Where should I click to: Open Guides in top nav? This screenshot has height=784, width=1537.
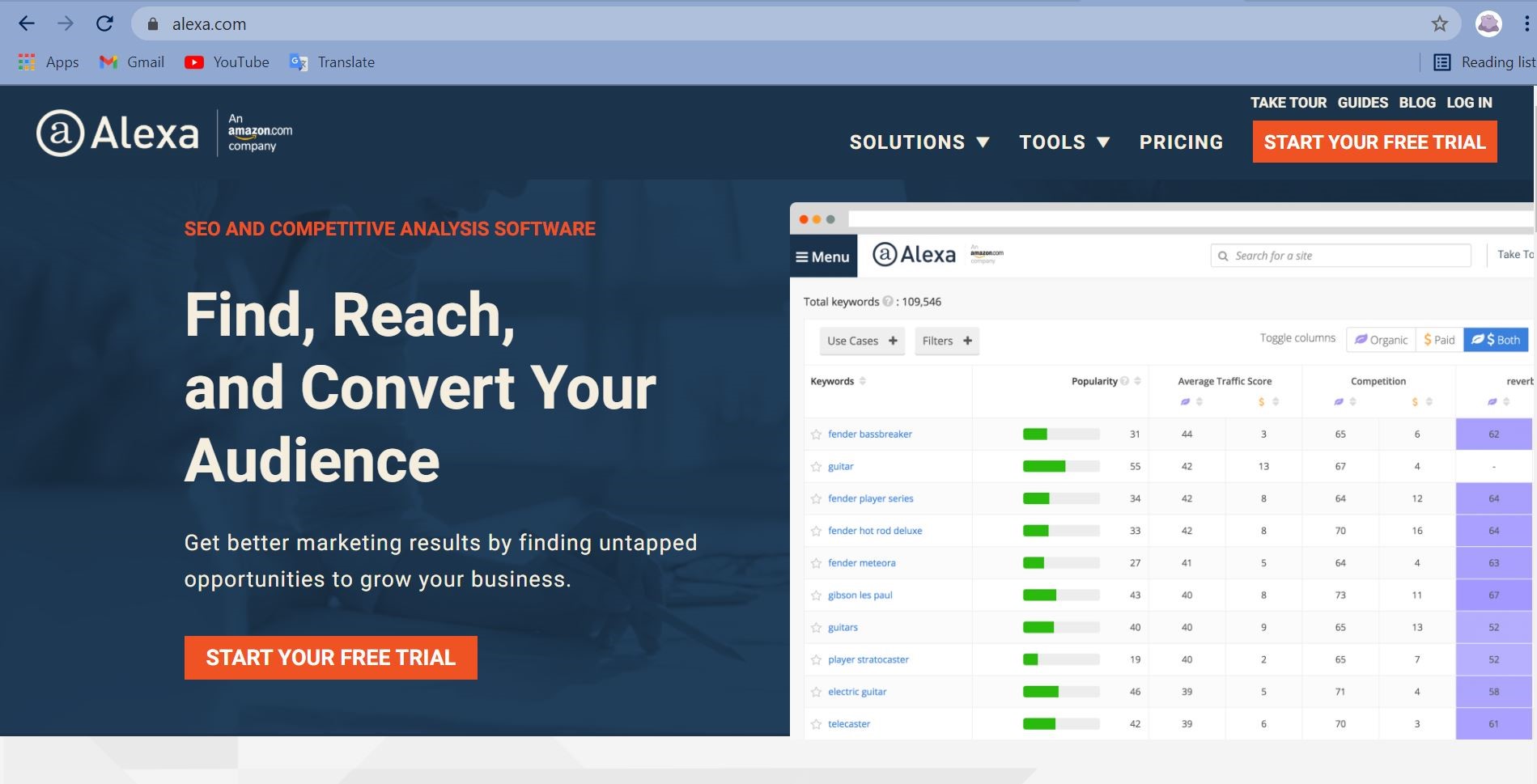click(1363, 103)
